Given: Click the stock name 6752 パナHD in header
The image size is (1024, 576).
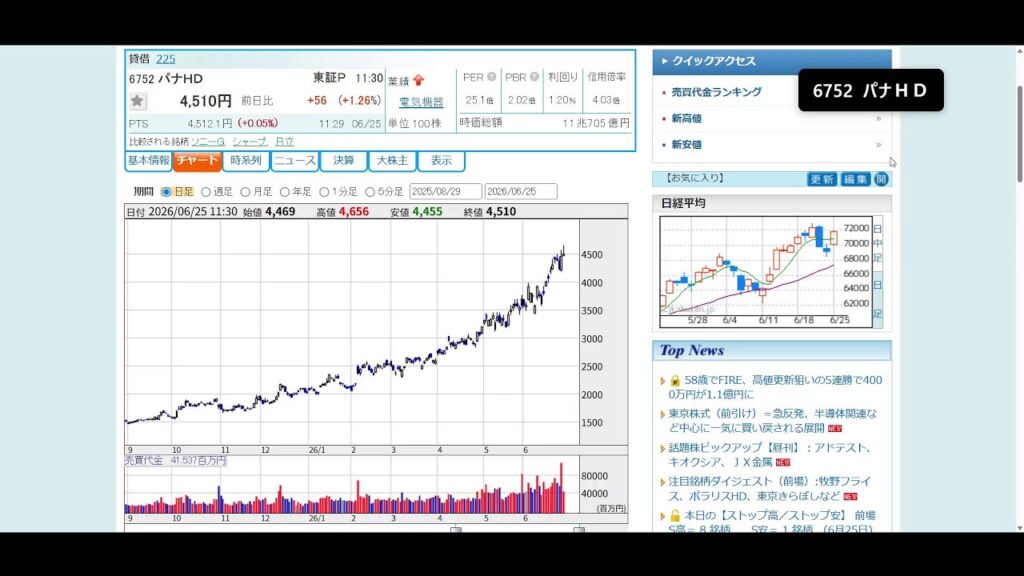Looking at the screenshot, I should pos(166,79).
